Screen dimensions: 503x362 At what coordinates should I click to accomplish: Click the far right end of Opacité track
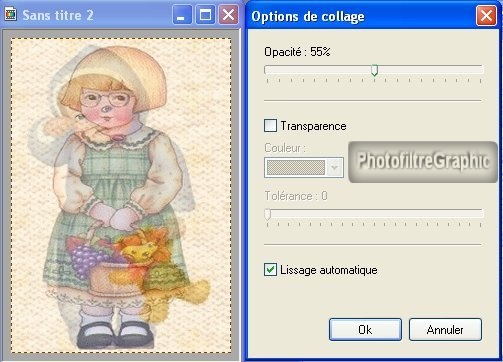click(482, 70)
